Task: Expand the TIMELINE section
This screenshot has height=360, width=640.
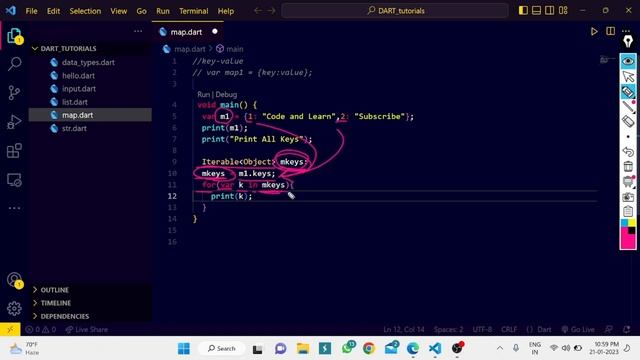Action: [56, 303]
